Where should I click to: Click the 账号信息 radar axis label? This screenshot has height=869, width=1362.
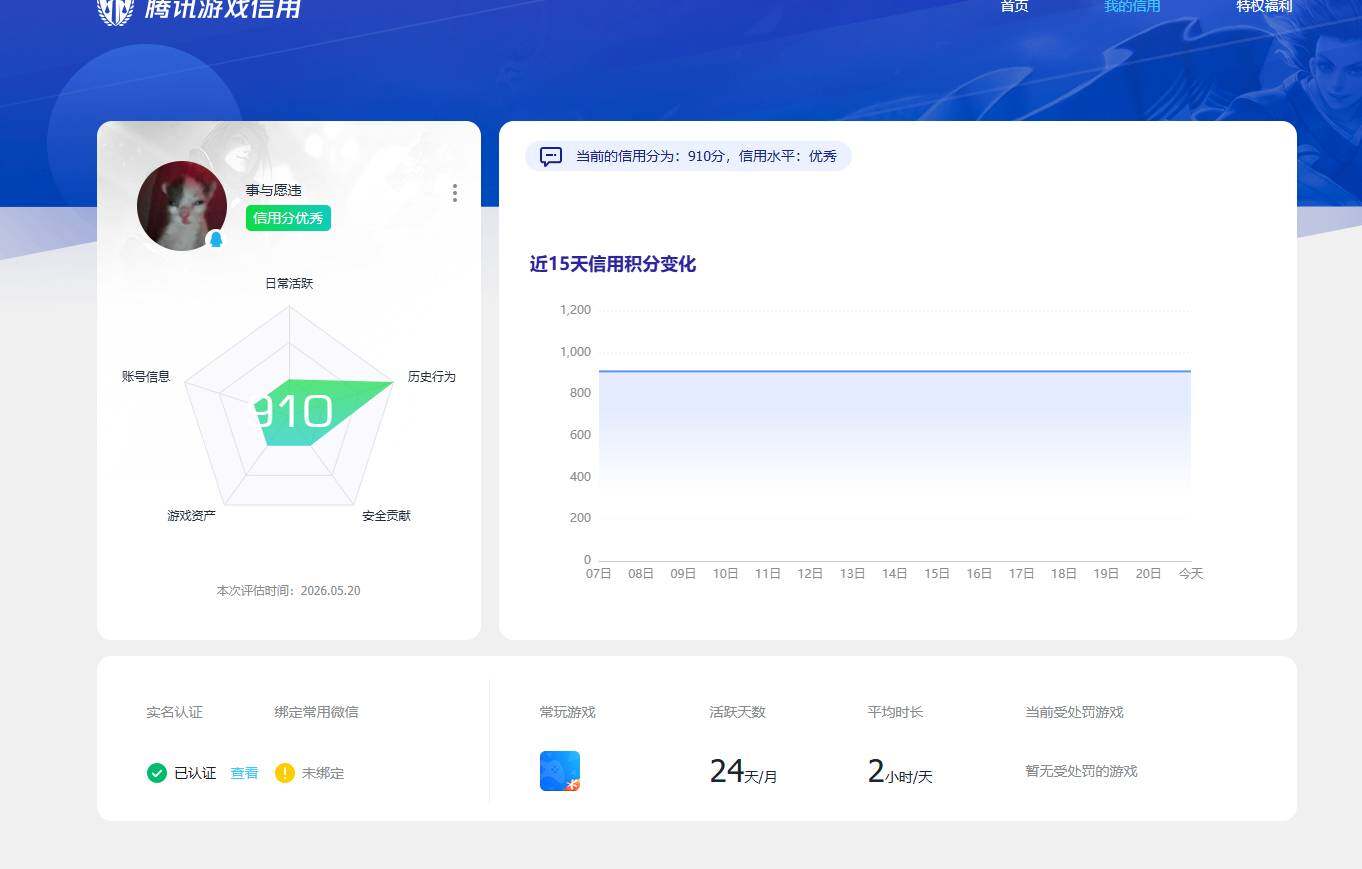tap(146, 376)
